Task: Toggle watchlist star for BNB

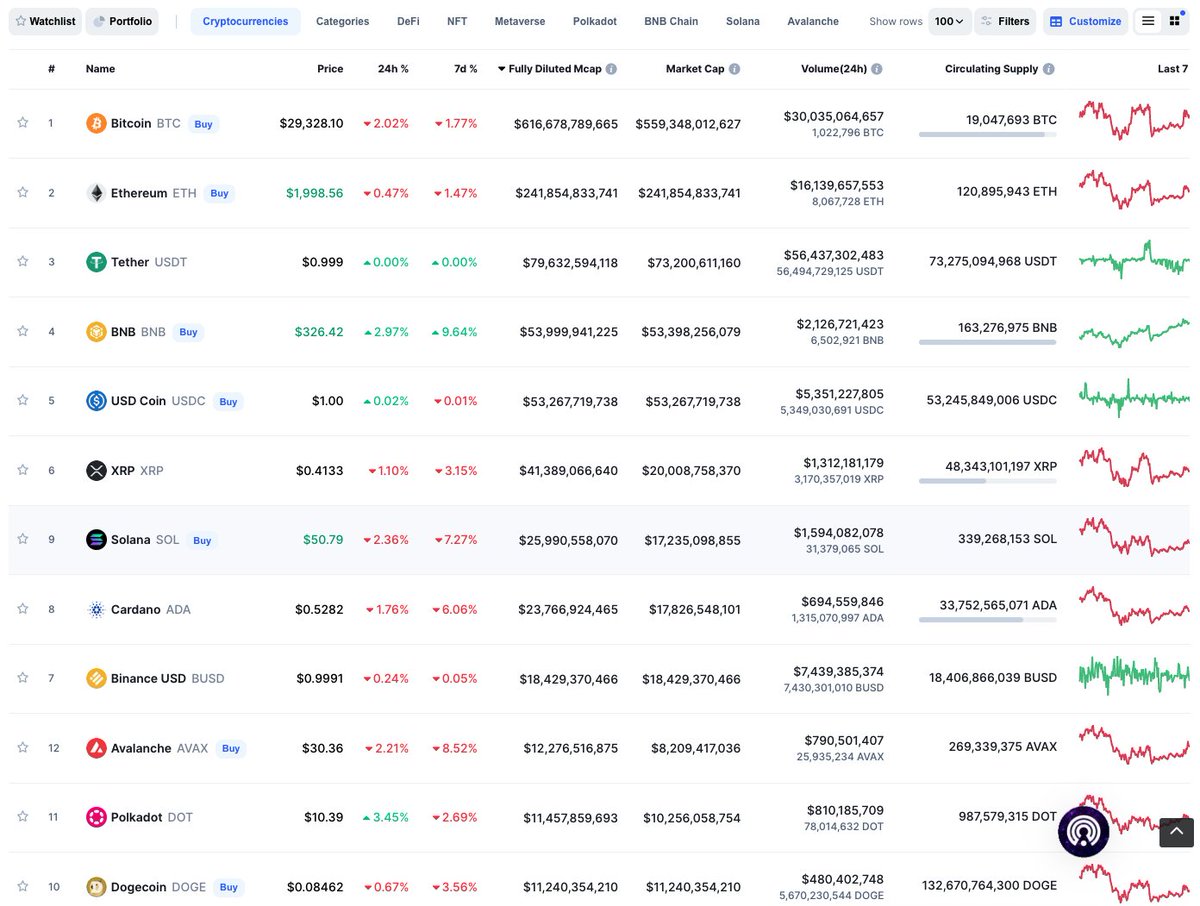Action: pos(22,331)
